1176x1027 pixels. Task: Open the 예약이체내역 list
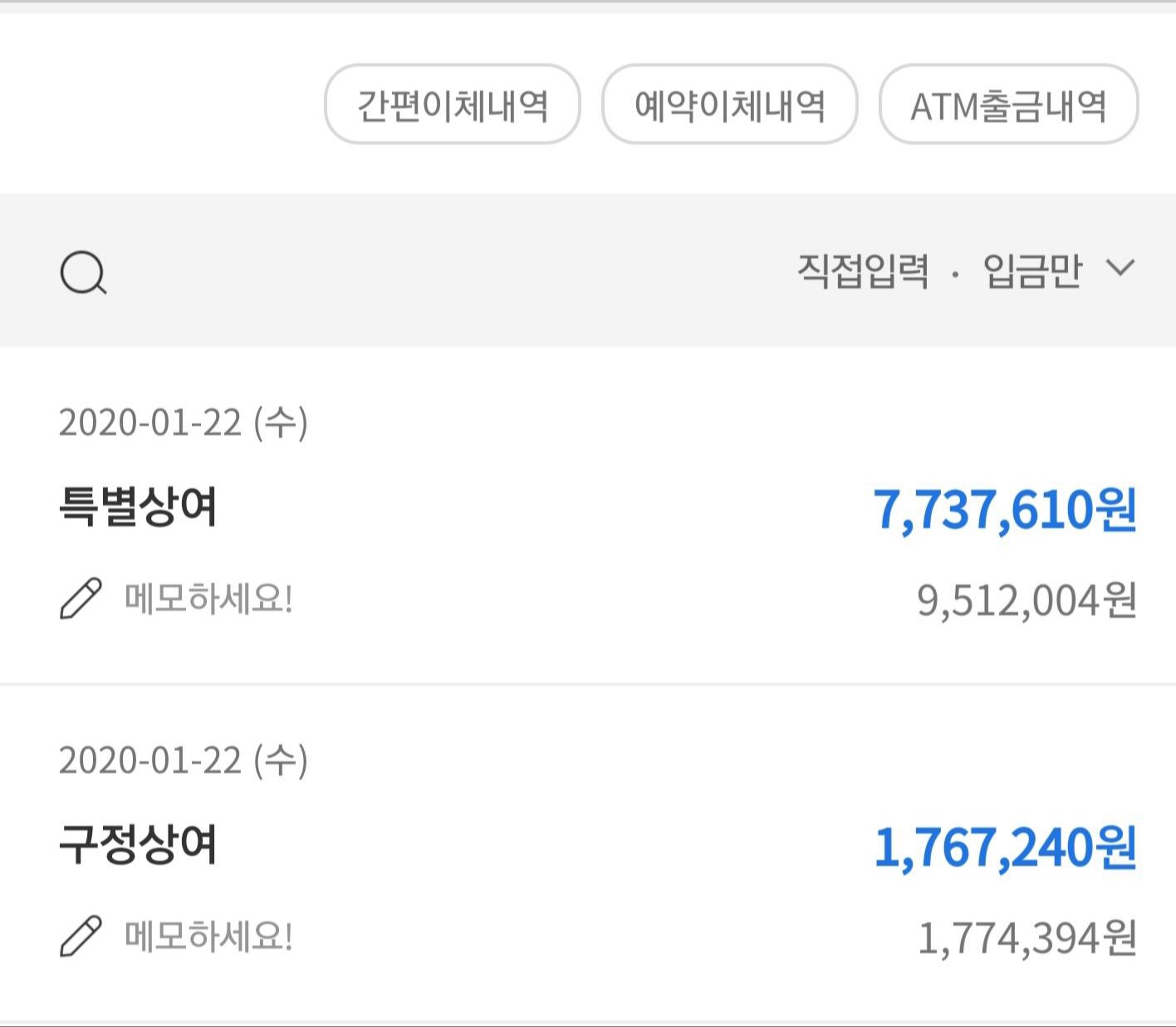point(729,105)
